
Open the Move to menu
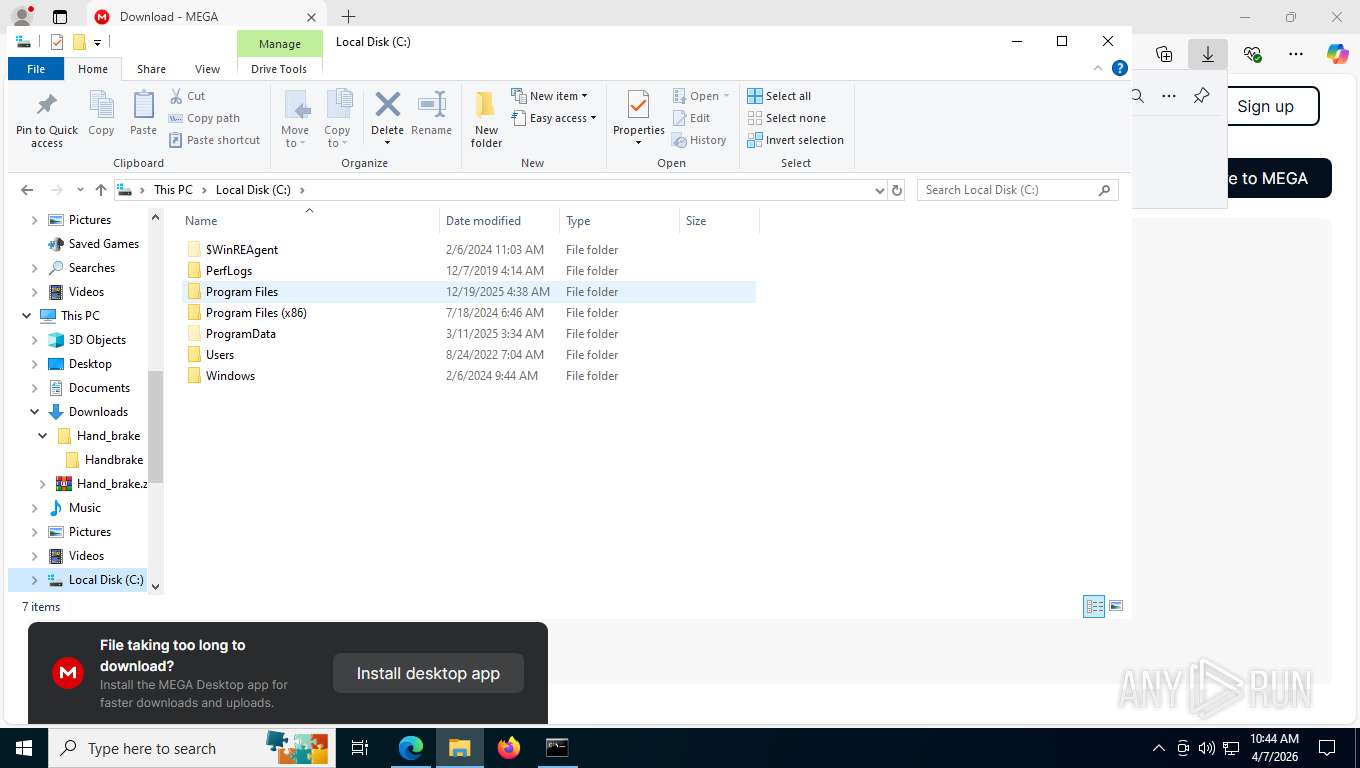[x=295, y=119]
